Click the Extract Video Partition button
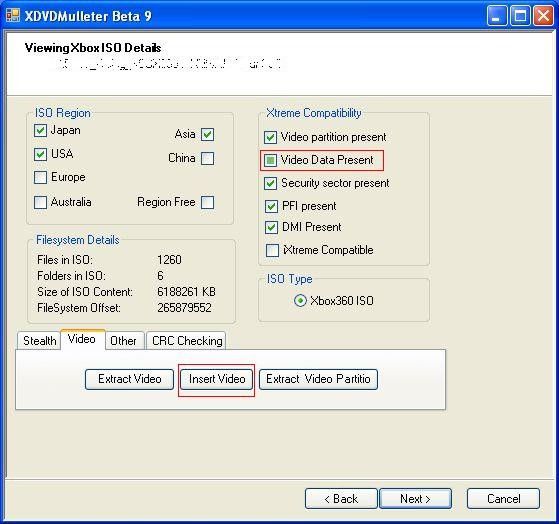This screenshot has width=559, height=524. coord(318,379)
